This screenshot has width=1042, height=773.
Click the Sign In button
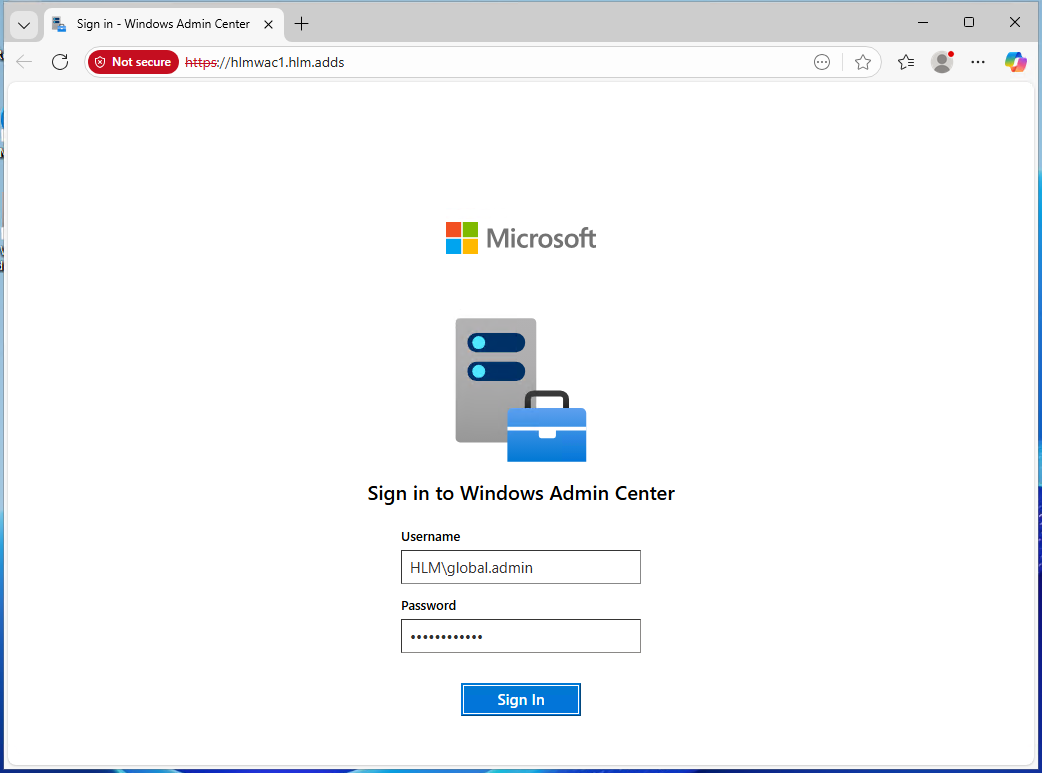[520, 700]
